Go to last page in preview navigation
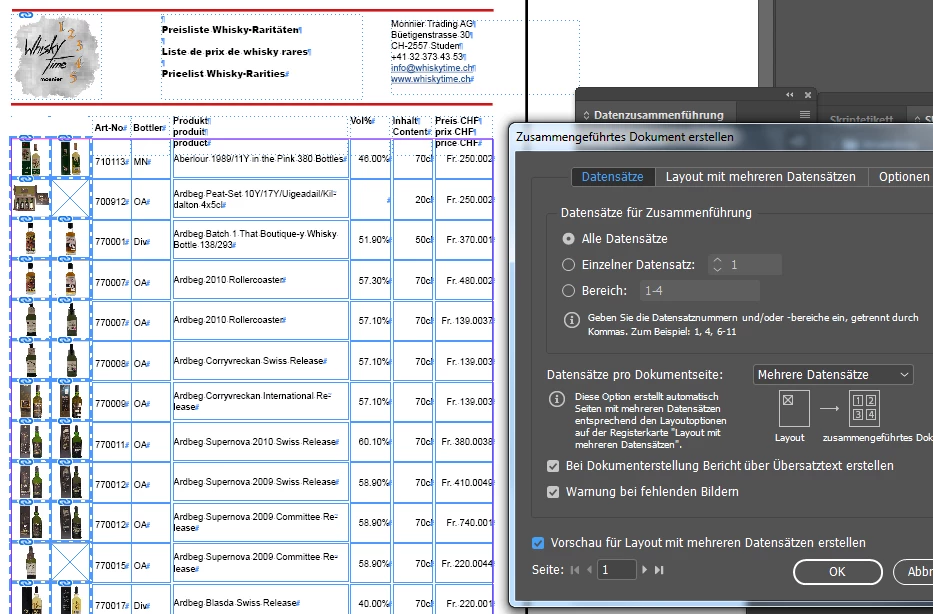The height and width of the screenshot is (614, 933). point(659,570)
